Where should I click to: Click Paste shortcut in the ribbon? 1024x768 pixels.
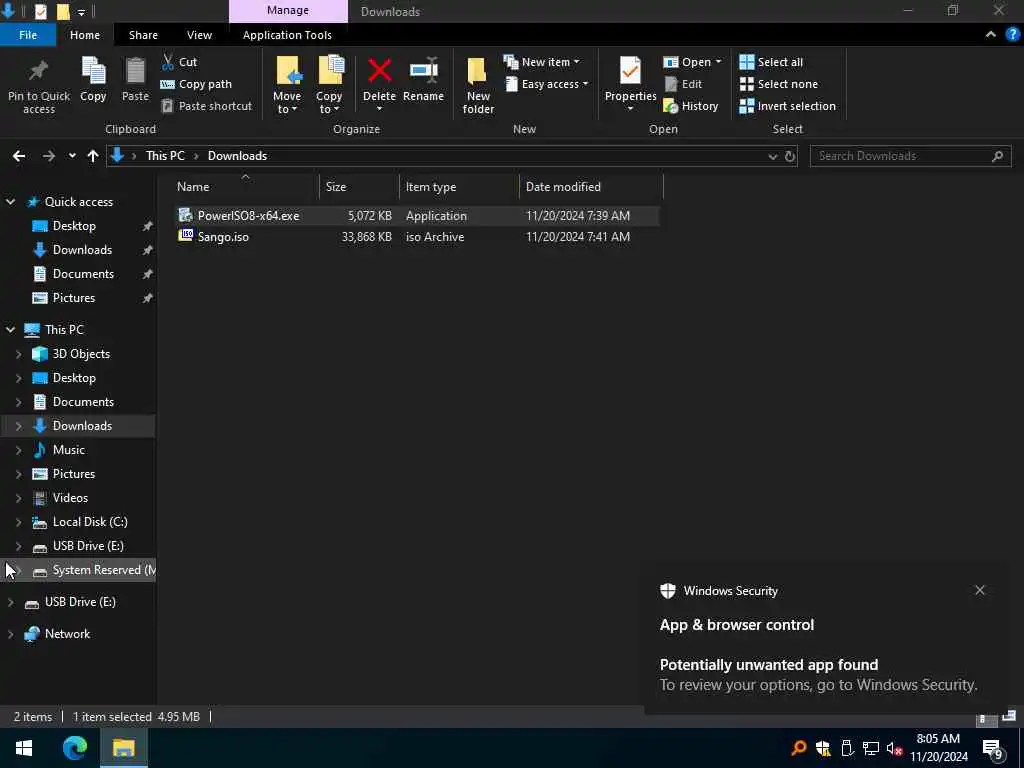coord(206,106)
